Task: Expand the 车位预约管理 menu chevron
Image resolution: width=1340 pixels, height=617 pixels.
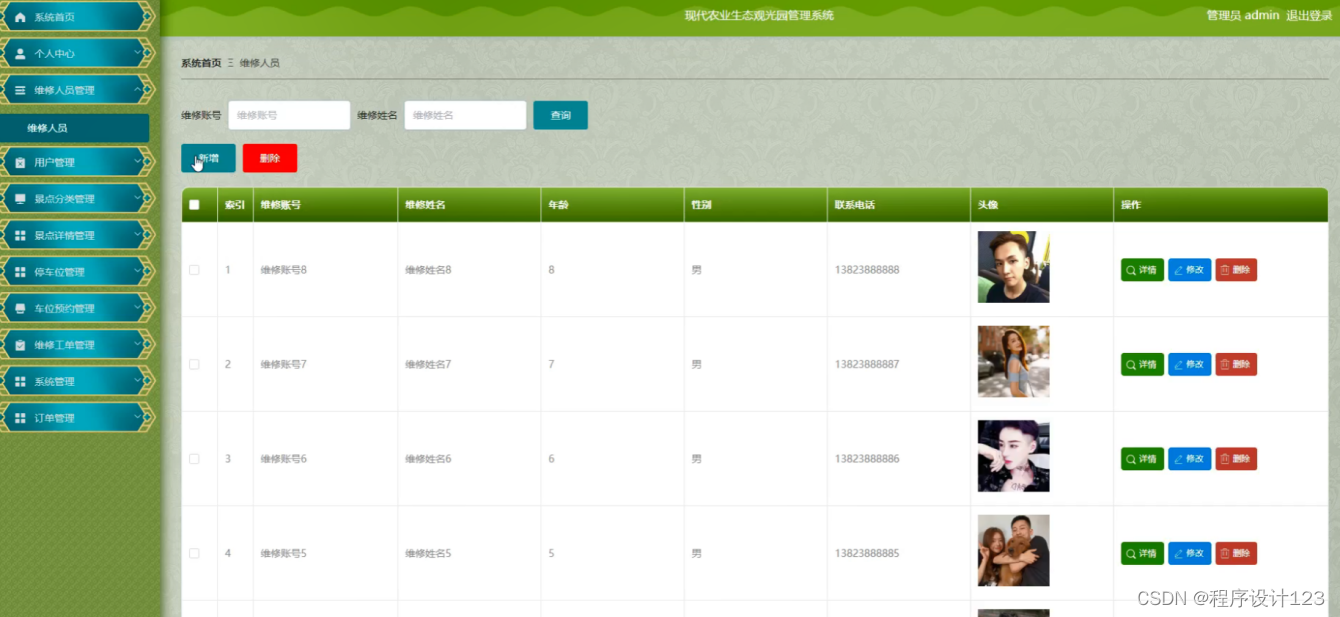Action: click(137, 308)
